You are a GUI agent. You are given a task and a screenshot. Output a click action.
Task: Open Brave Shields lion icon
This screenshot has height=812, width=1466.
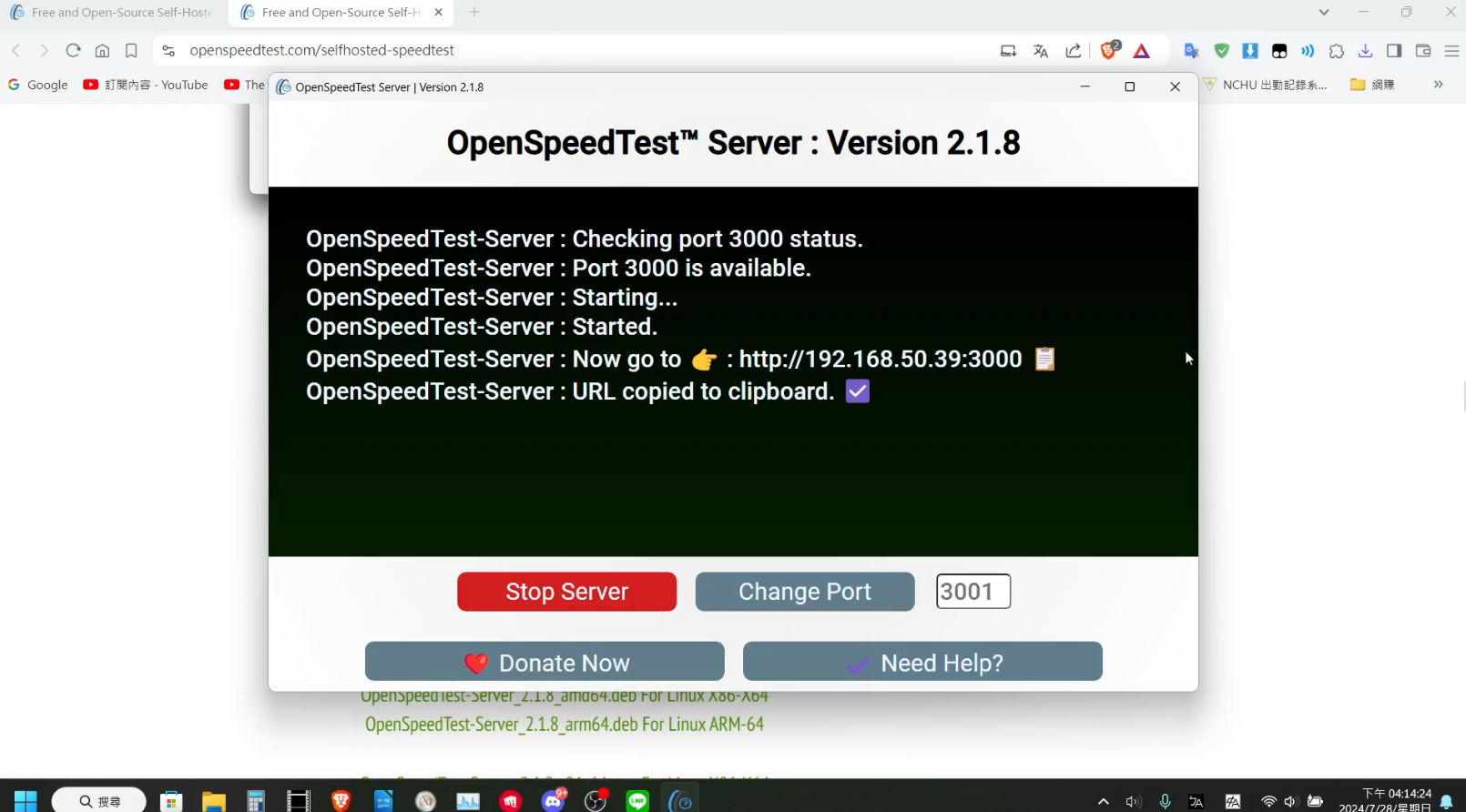(x=1109, y=50)
